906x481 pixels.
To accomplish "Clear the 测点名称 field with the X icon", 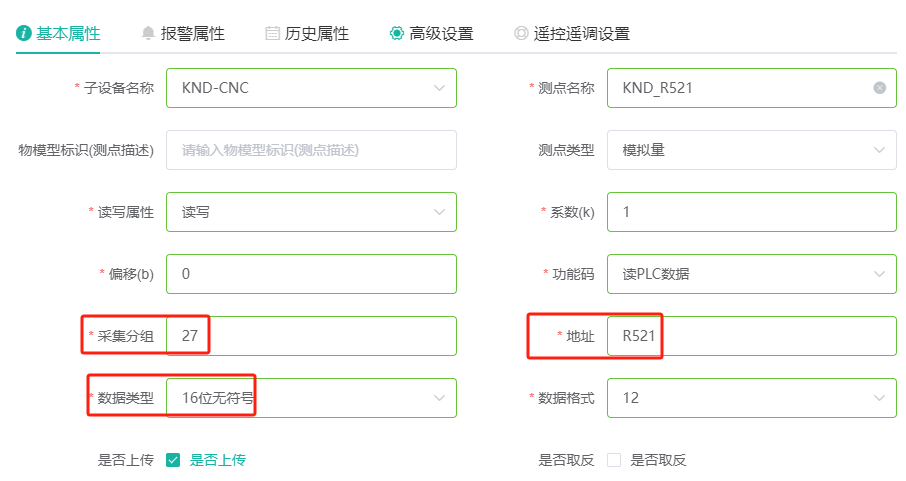I will tap(879, 88).
